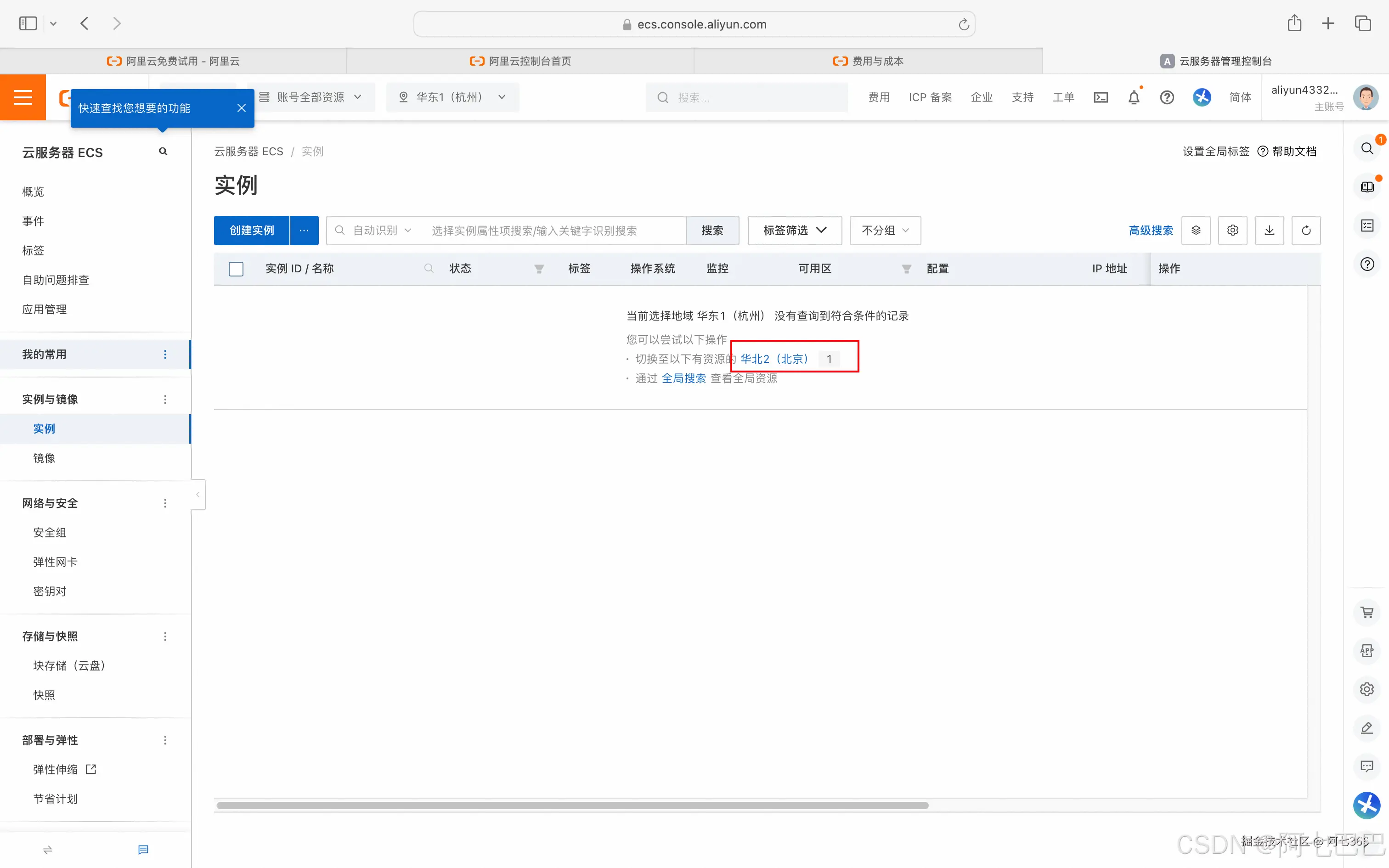The height and width of the screenshot is (868, 1389).
Task: Open shopping cart icon in right sidebar
Action: tap(1366, 612)
